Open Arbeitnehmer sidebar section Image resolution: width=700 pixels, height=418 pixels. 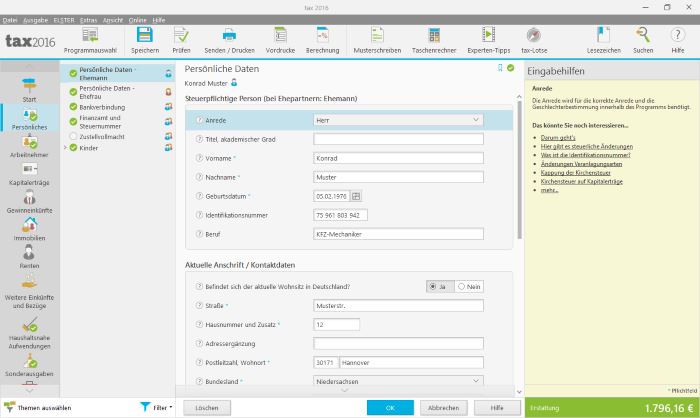point(29,146)
